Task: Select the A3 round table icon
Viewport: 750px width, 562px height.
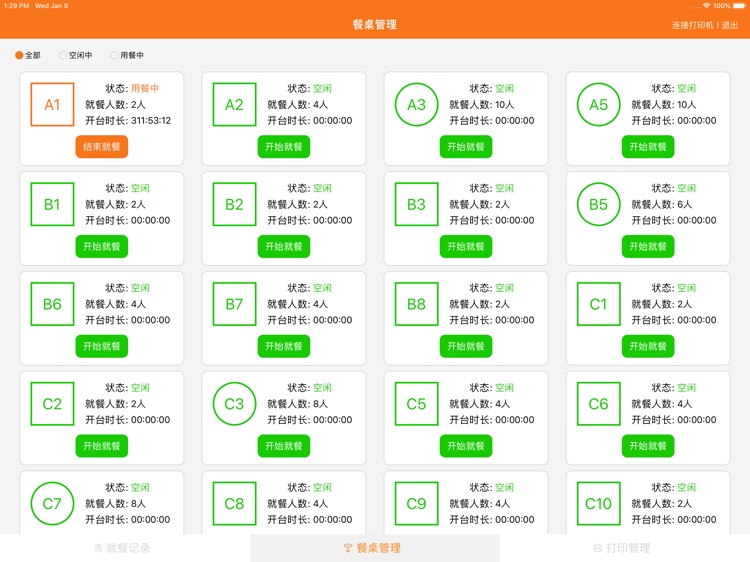Action: (417, 104)
